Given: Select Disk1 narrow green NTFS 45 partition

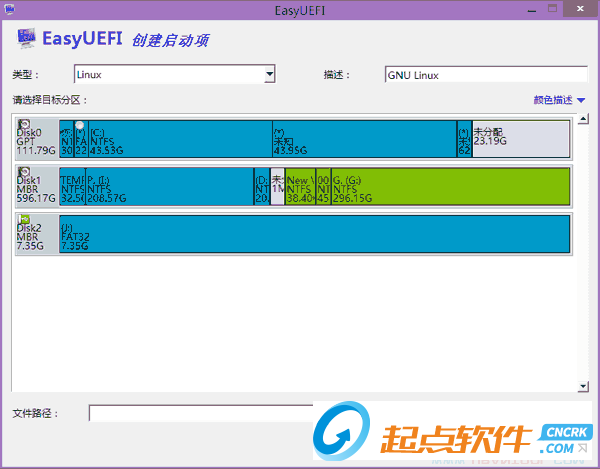Looking at the screenshot, I should click(x=323, y=186).
